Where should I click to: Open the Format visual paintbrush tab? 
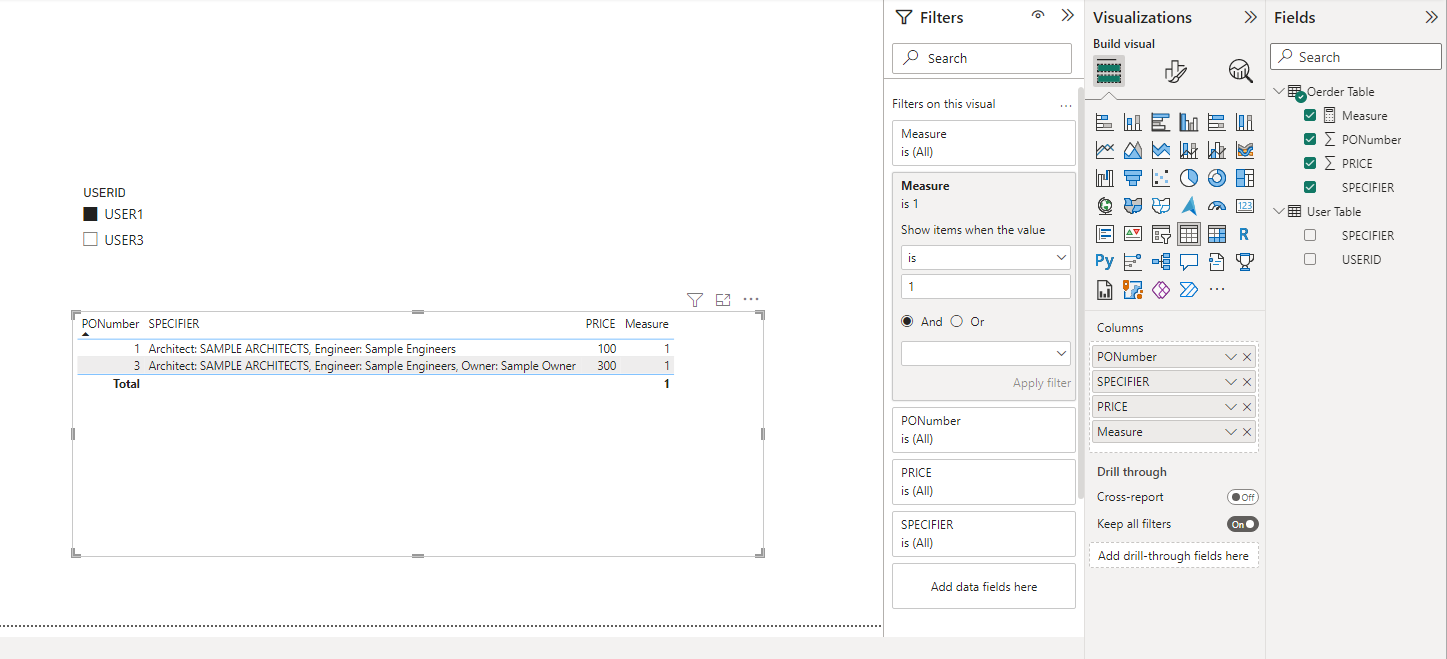click(1176, 71)
